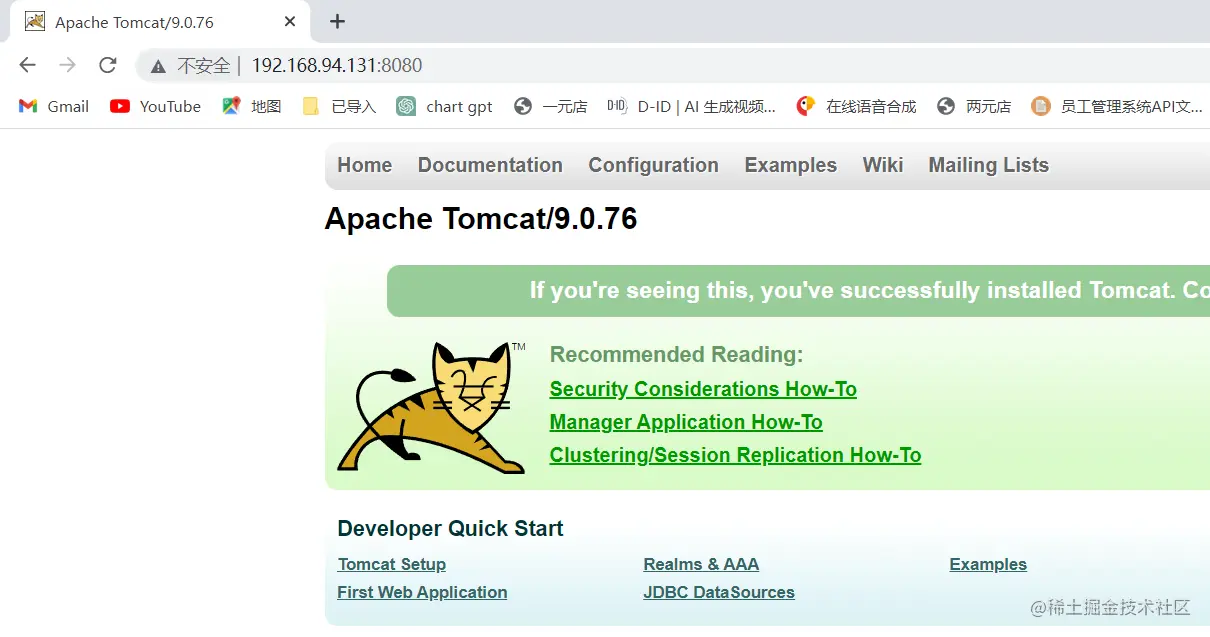Open Examples link under Developer Quick Start
Screen dimensions: 1210x637
[x=988, y=564]
